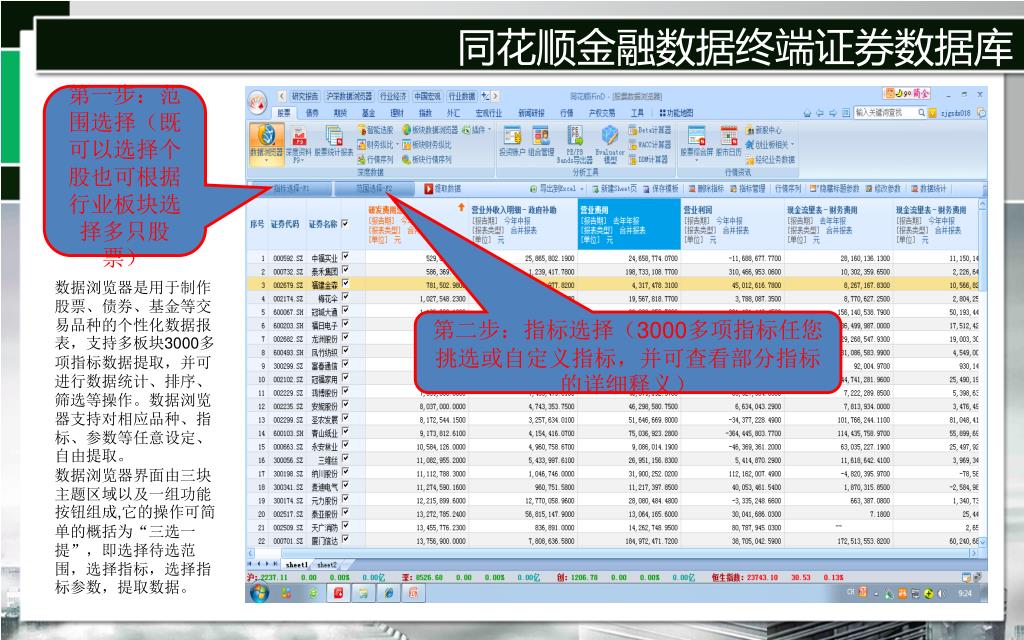The height and width of the screenshot is (640, 1024).
Task: Open Beta计算器
Action: coord(650,130)
